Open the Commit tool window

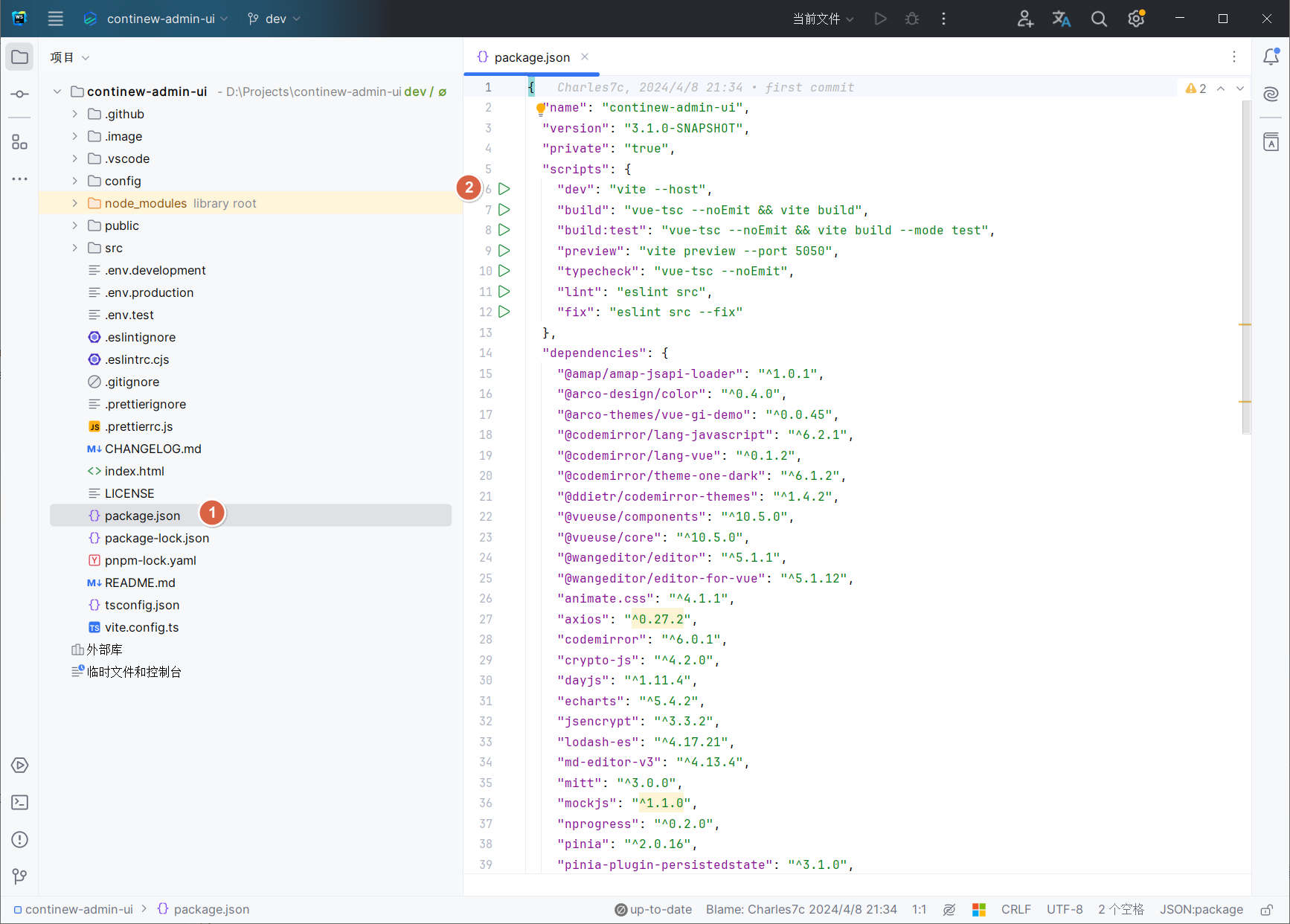click(20, 94)
